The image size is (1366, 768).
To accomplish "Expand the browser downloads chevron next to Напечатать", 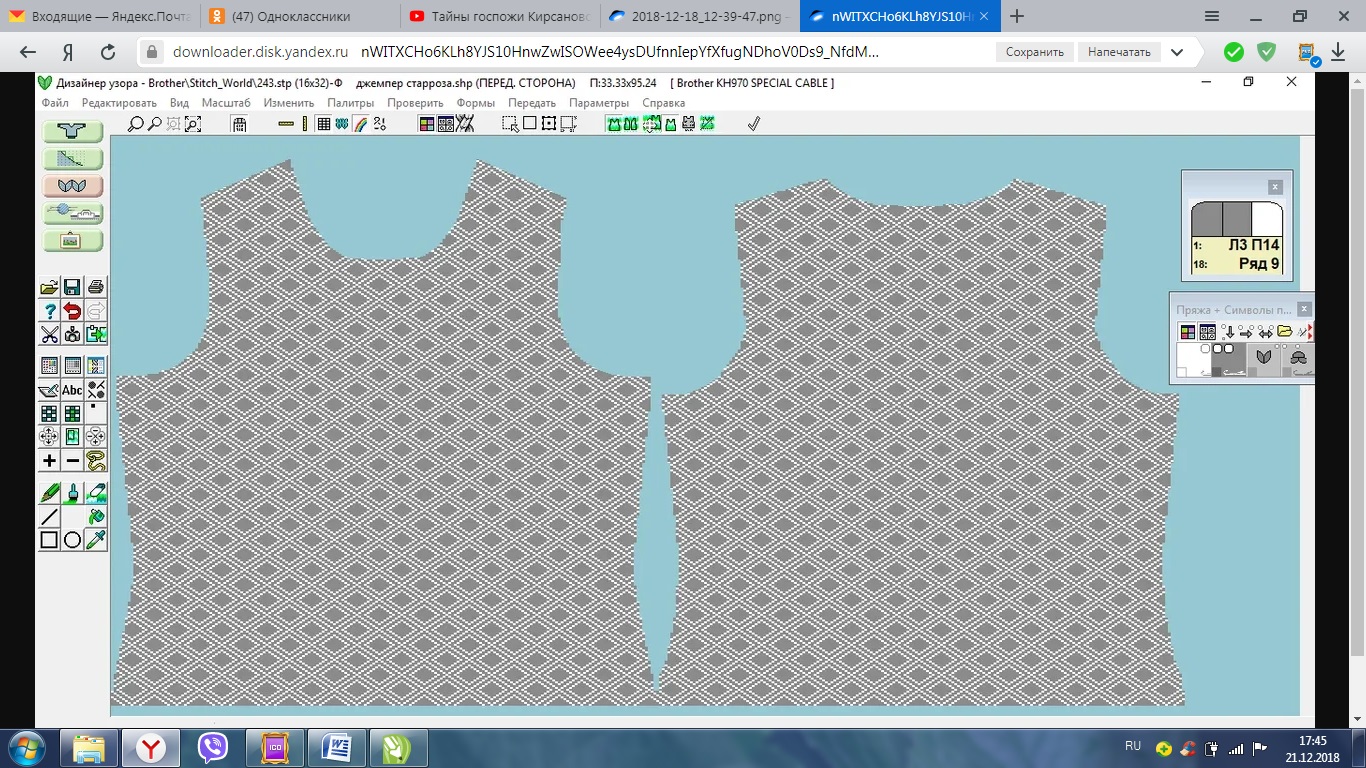I will tap(1177, 52).
